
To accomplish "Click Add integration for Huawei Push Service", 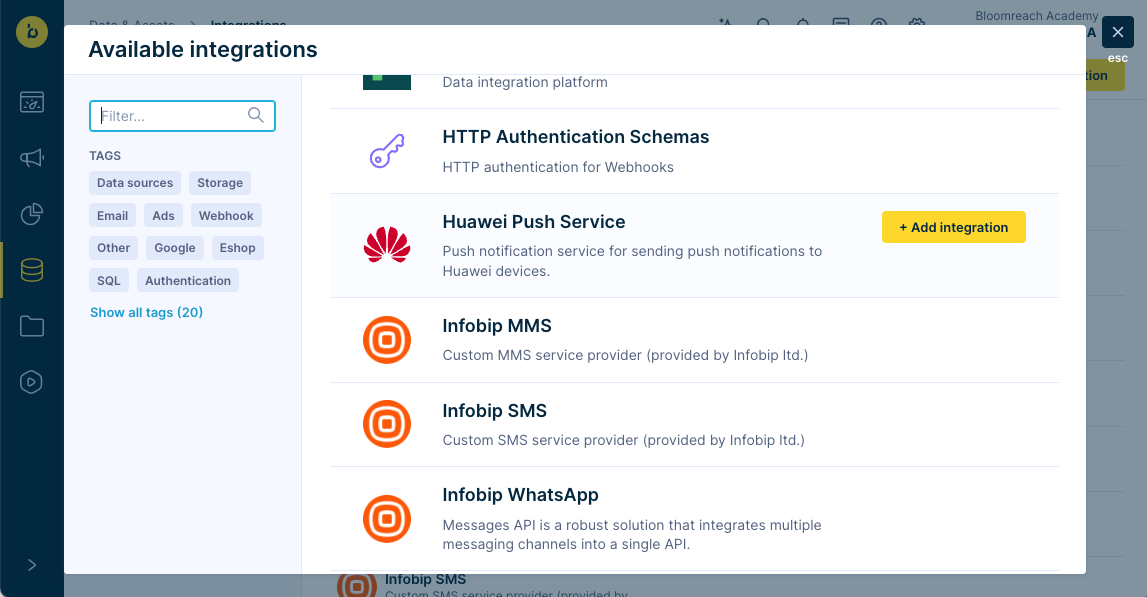I will pos(953,228).
